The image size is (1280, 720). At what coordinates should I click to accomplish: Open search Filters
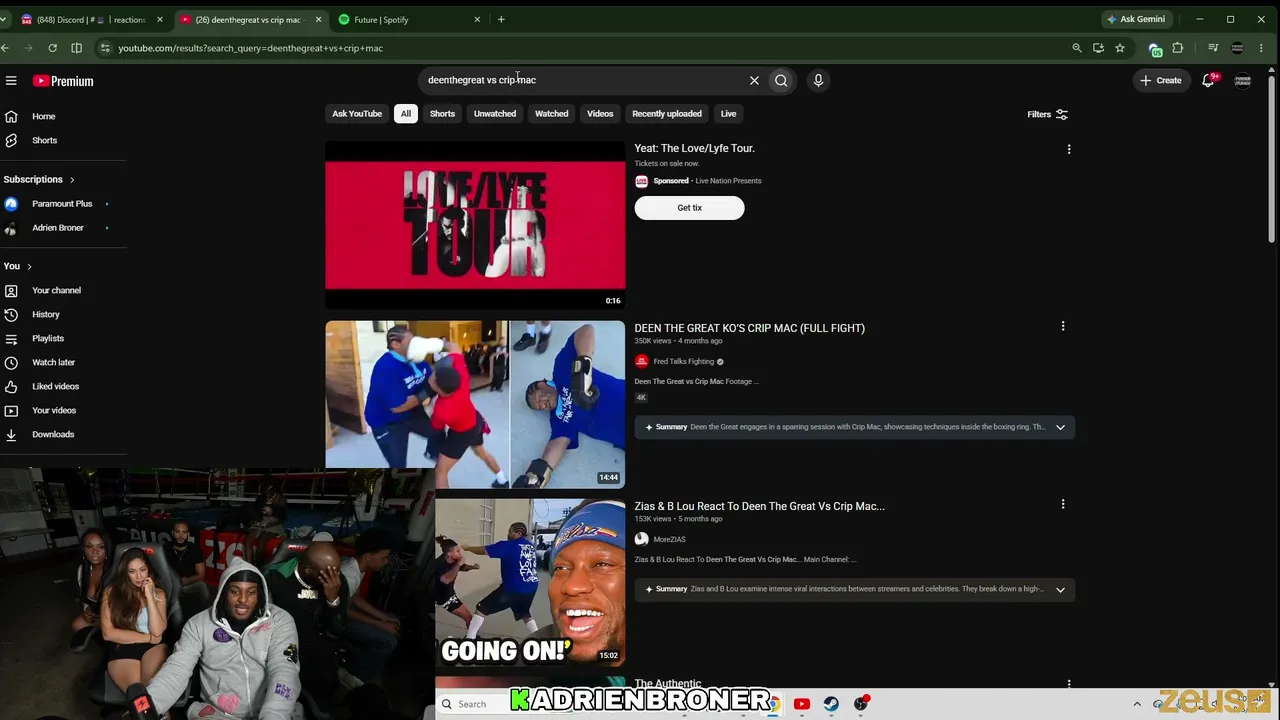tap(1047, 114)
